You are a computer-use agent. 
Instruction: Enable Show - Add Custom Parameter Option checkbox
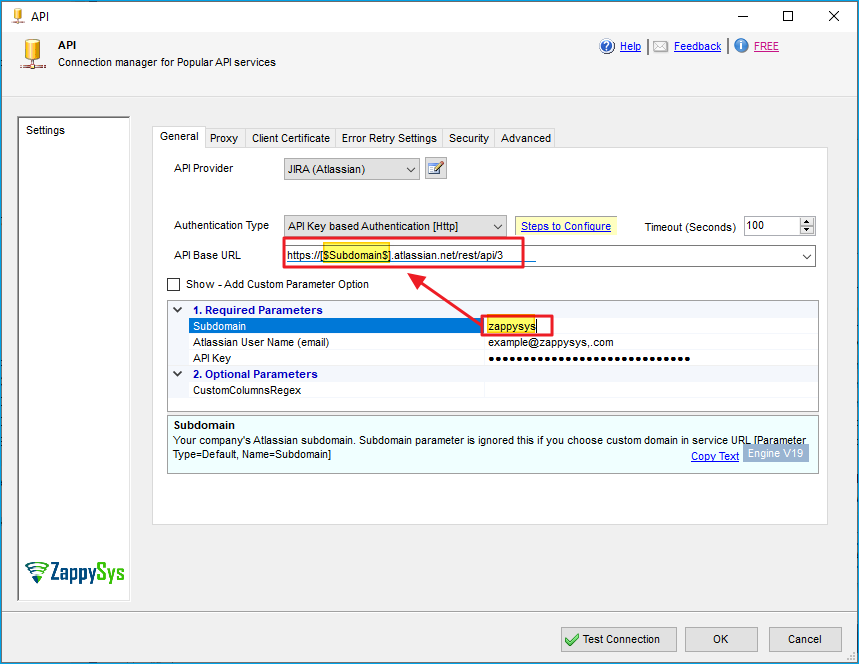tap(174, 284)
